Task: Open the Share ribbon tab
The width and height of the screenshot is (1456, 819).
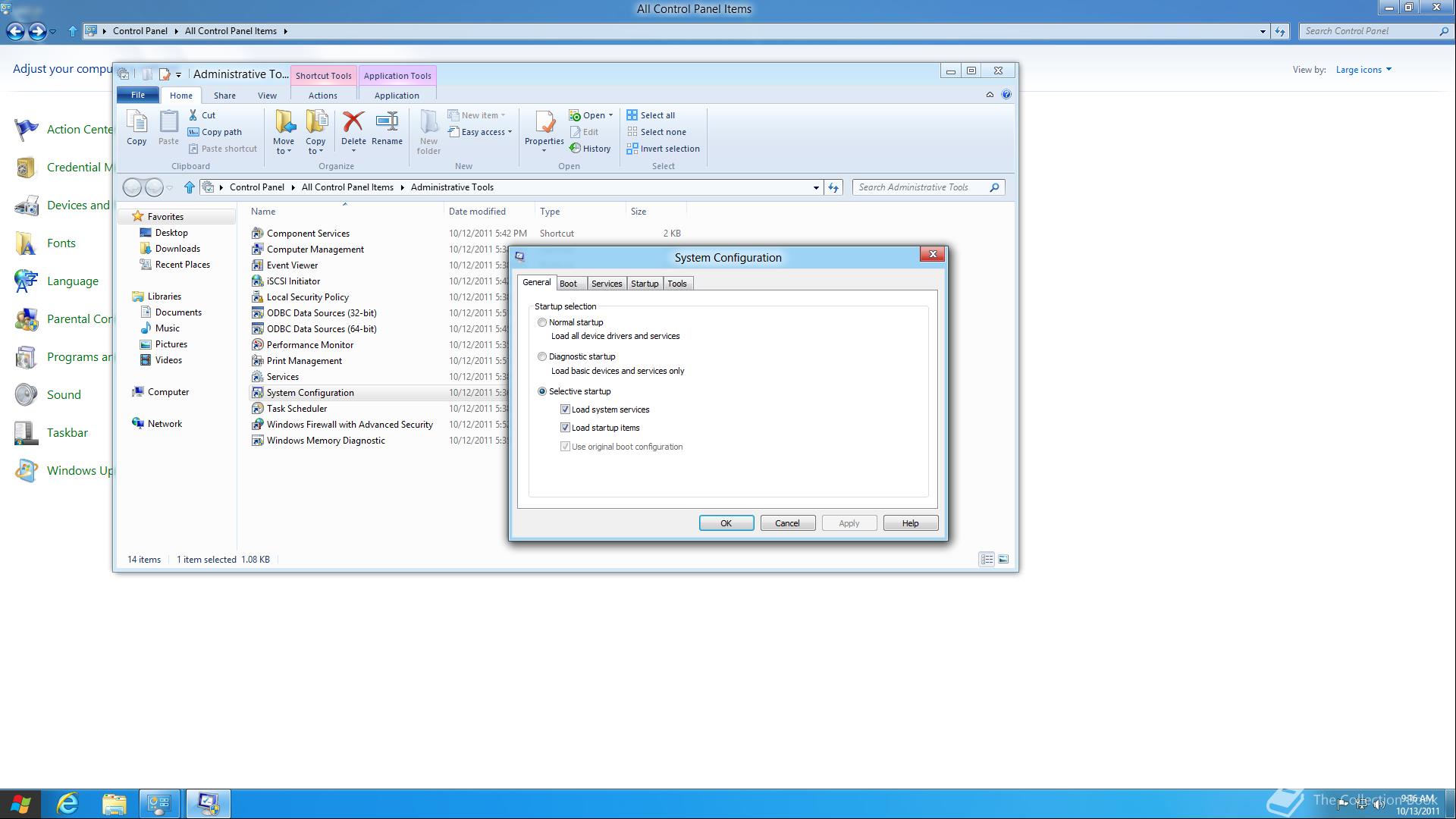Action: (224, 96)
